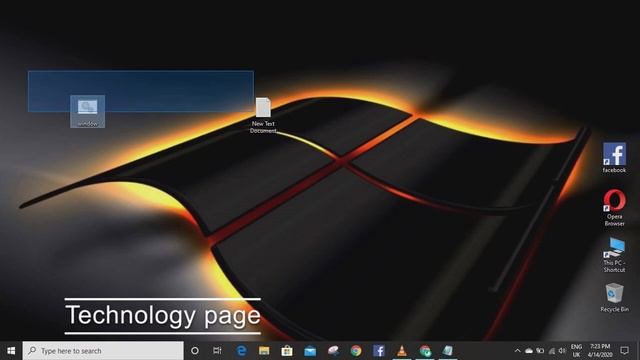640x360 pixels.
Task: Open Cortana from the taskbar circle icon
Action: 195,351
